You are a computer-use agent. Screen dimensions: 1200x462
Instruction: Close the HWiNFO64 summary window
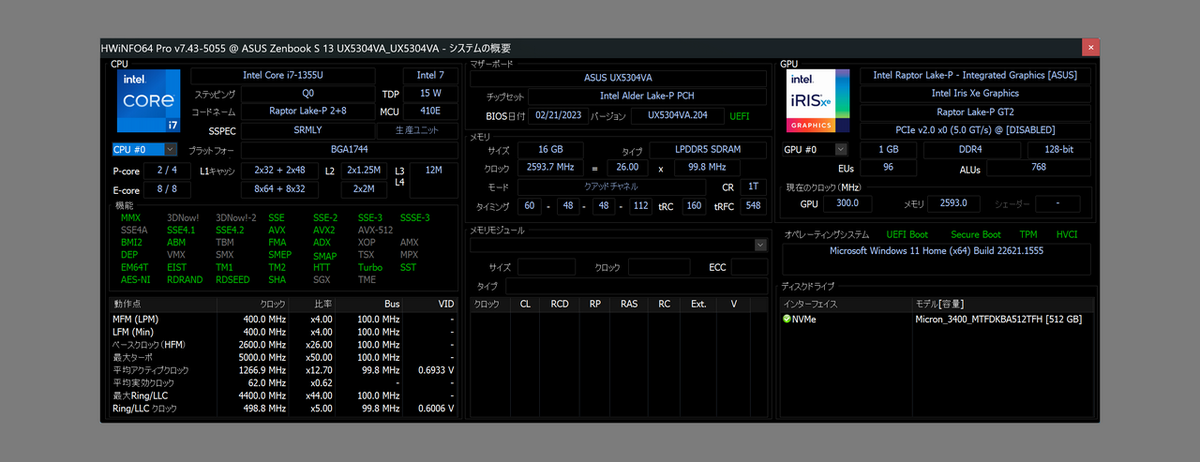coord(1091,48)
